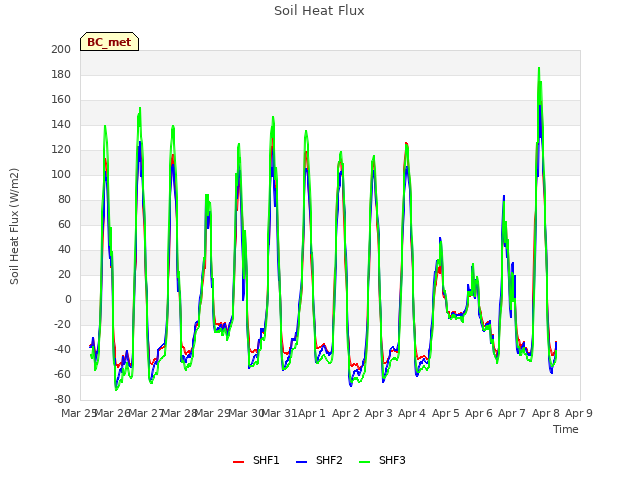The image size is (640, 480).
Task: Click the Apr 5 x-axis label
Action: (x=446, y=413)
